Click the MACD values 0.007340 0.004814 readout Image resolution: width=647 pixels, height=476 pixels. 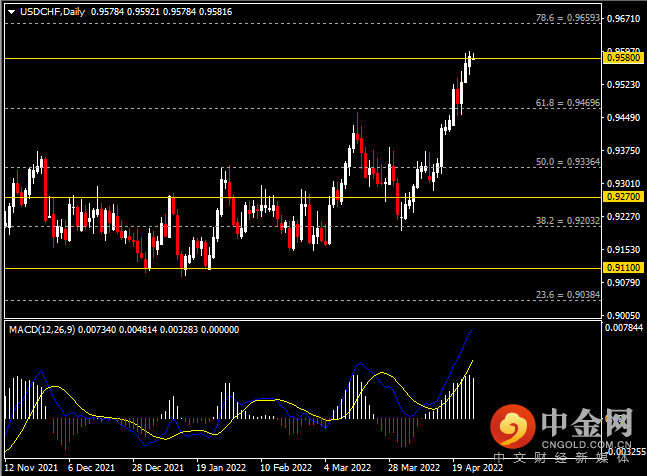(158, 330)
